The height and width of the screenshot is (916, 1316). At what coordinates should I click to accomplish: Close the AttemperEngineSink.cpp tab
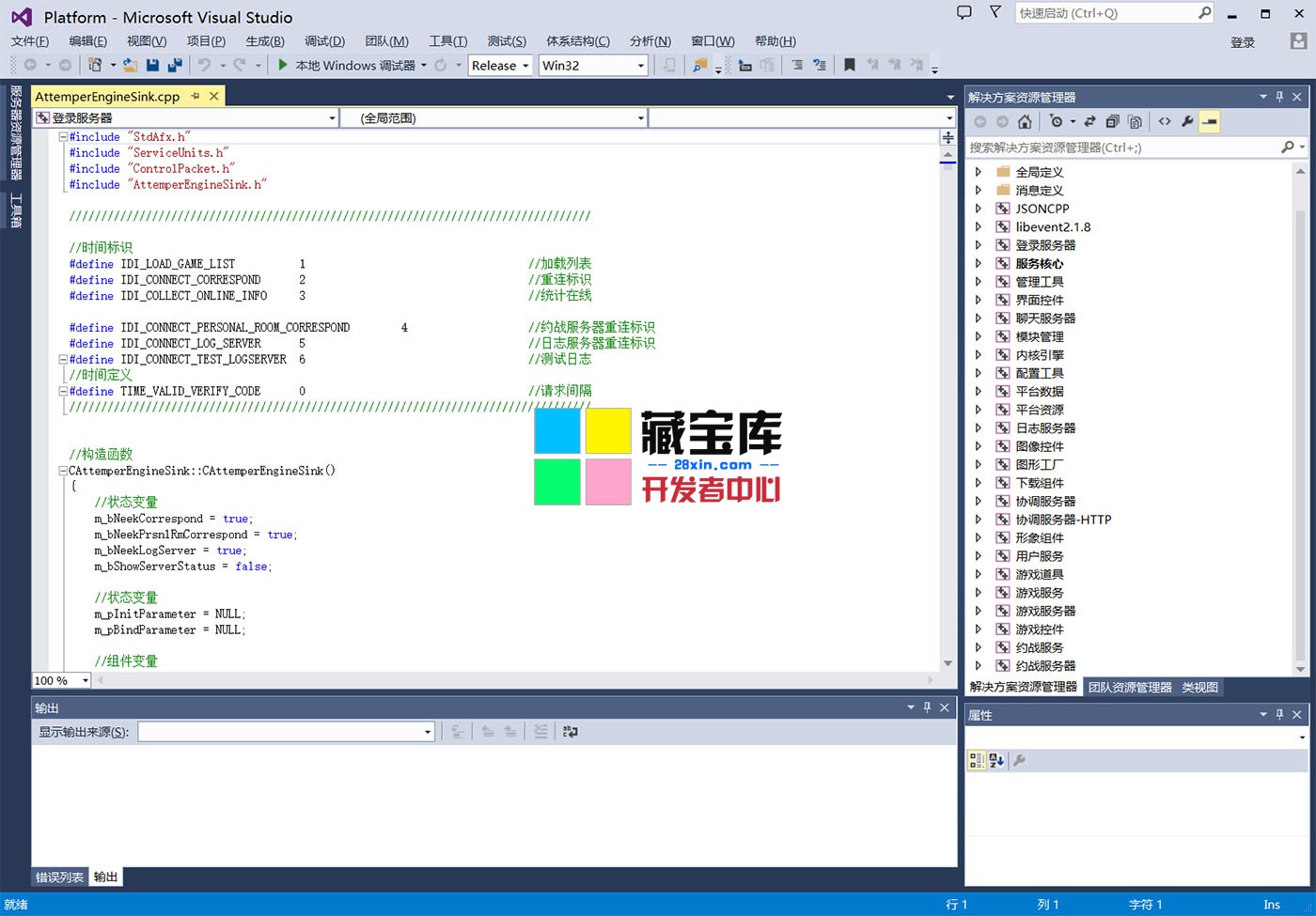tap(214, 96)
